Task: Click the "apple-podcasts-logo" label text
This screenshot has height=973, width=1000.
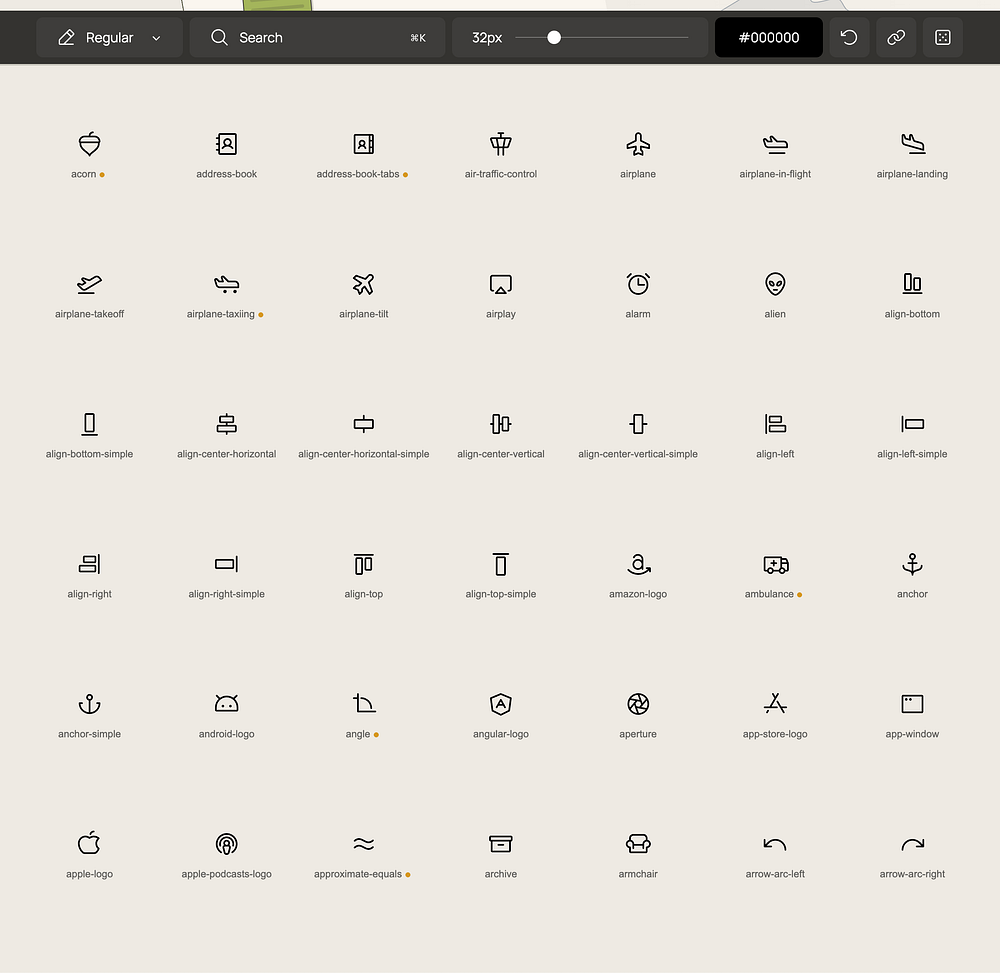Action: [x=226, y=874]
